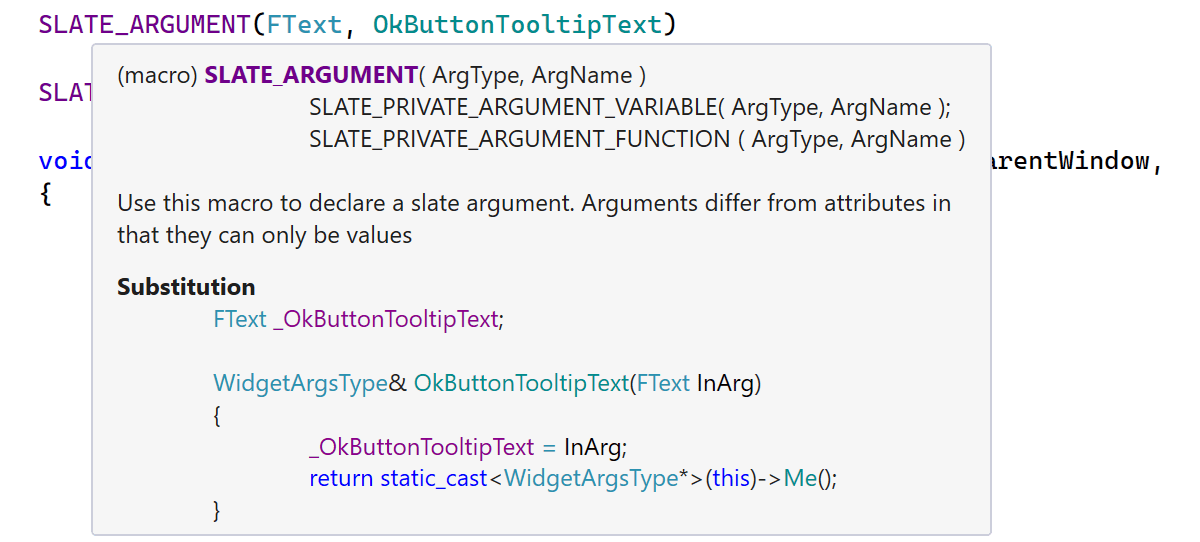Image resolution: width=1200 pixels, height=542 pixels.
Task: Select OkButtonTooltipText argument in top code line
Action: 517,24
